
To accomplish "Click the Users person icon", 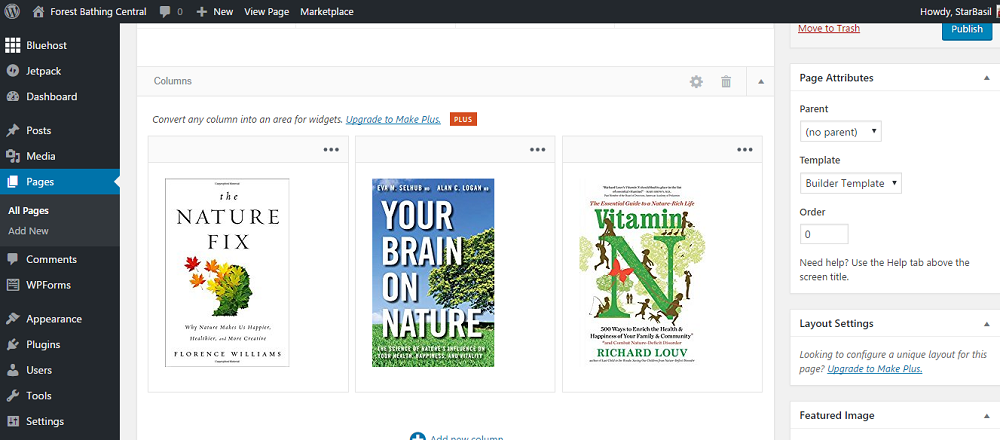I will pyautogui.click(x=13, y=370).
